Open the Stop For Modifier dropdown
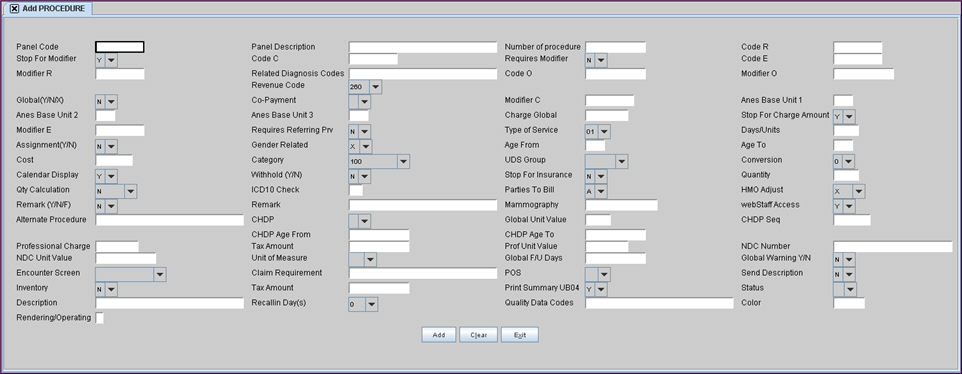The image size is (962, 374). pos(112,60)
